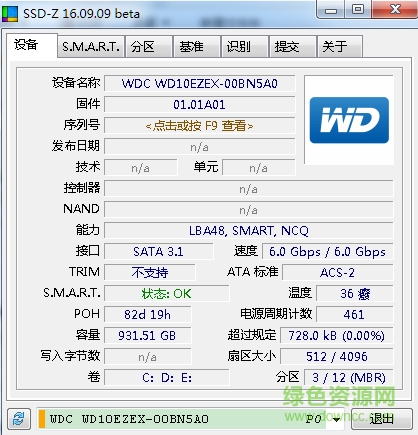Screen dimensions: 418x435
Task: Click the release date n/a field
Action: tap(200, 147)
